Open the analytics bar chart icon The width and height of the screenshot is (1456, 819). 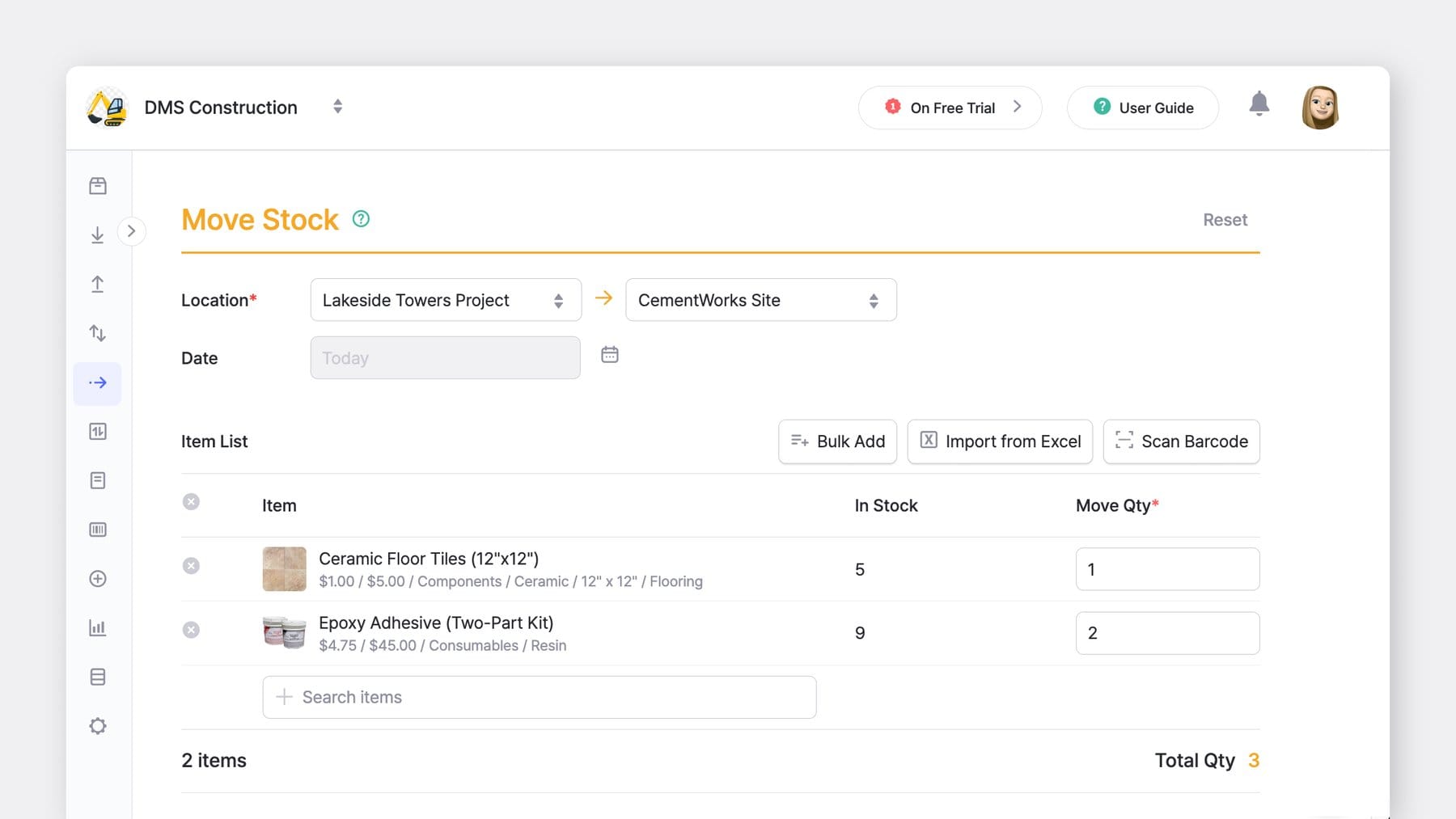point(97,627)
